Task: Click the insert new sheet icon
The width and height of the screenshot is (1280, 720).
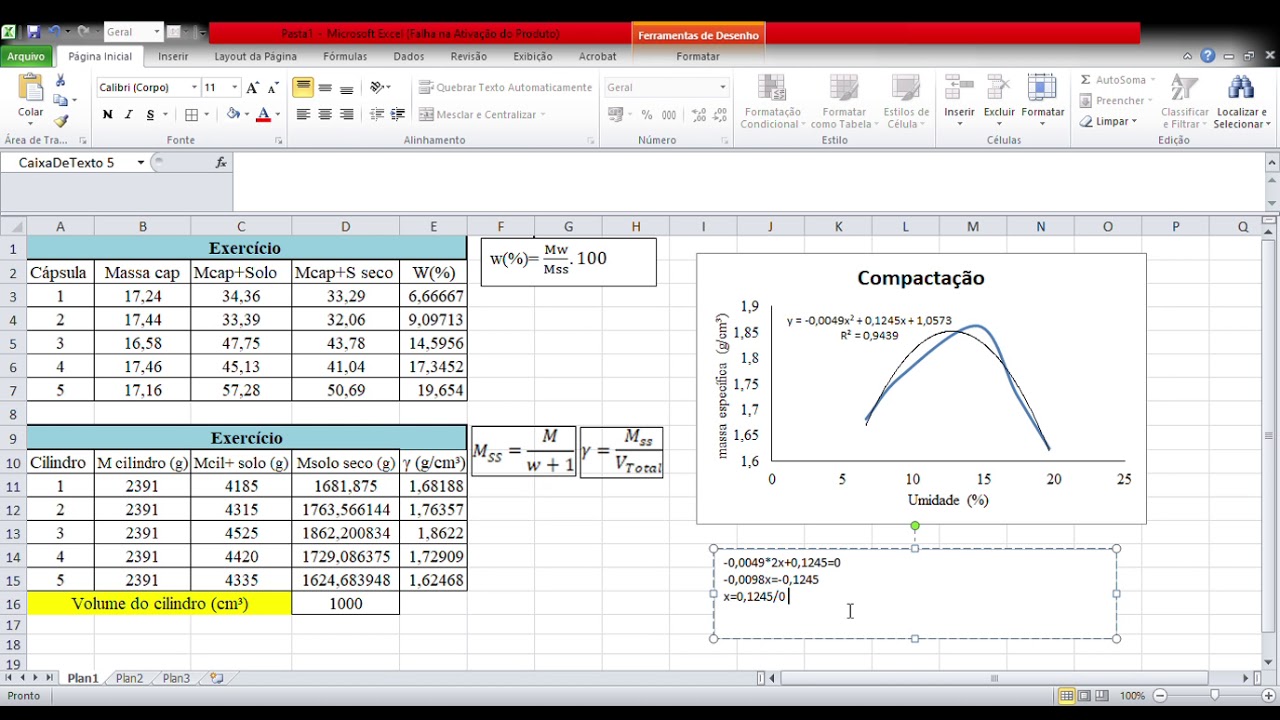Action: coord(217,678)
